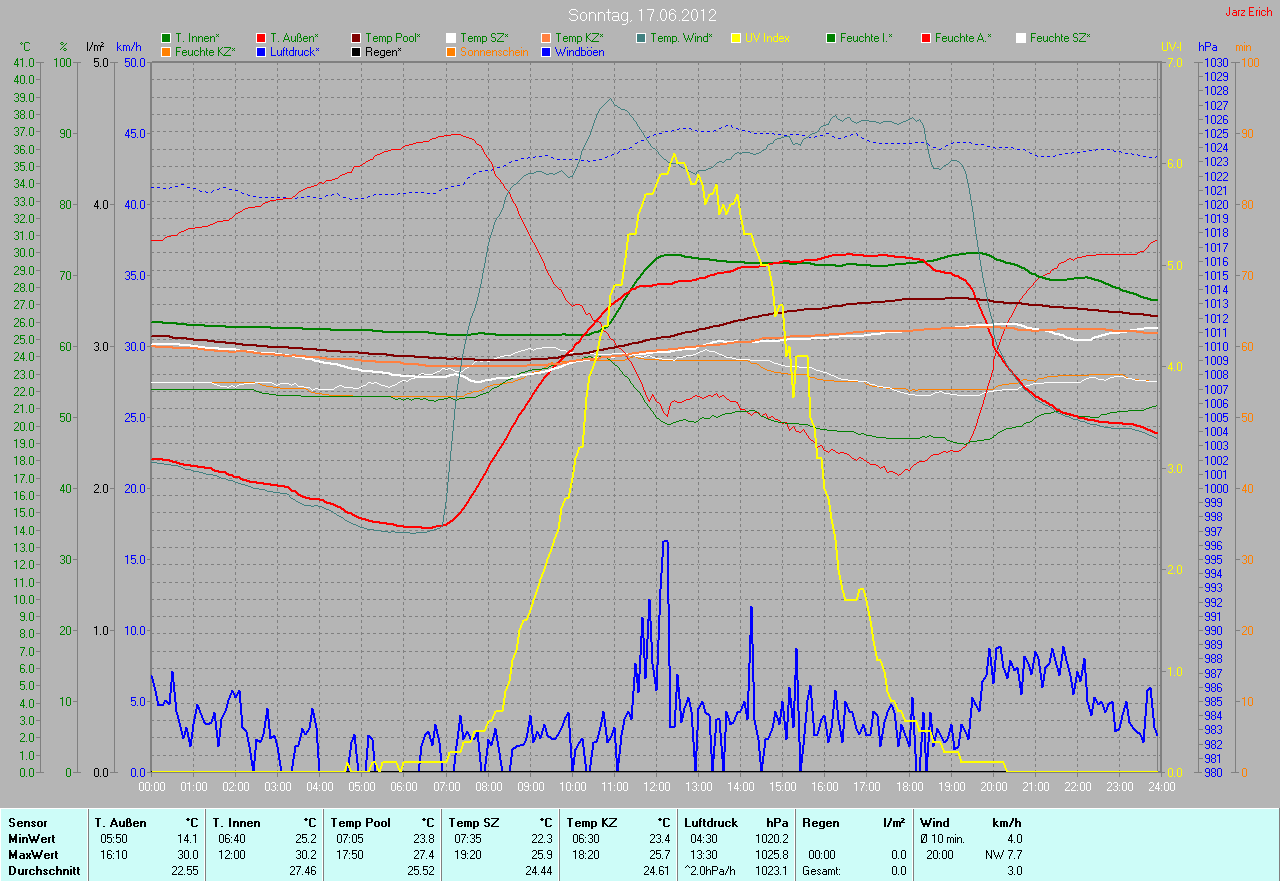Select the 'Sonnenschein' legend label
The height and width of the screenshot is (881, 1280).
click(x=494, y=52)
